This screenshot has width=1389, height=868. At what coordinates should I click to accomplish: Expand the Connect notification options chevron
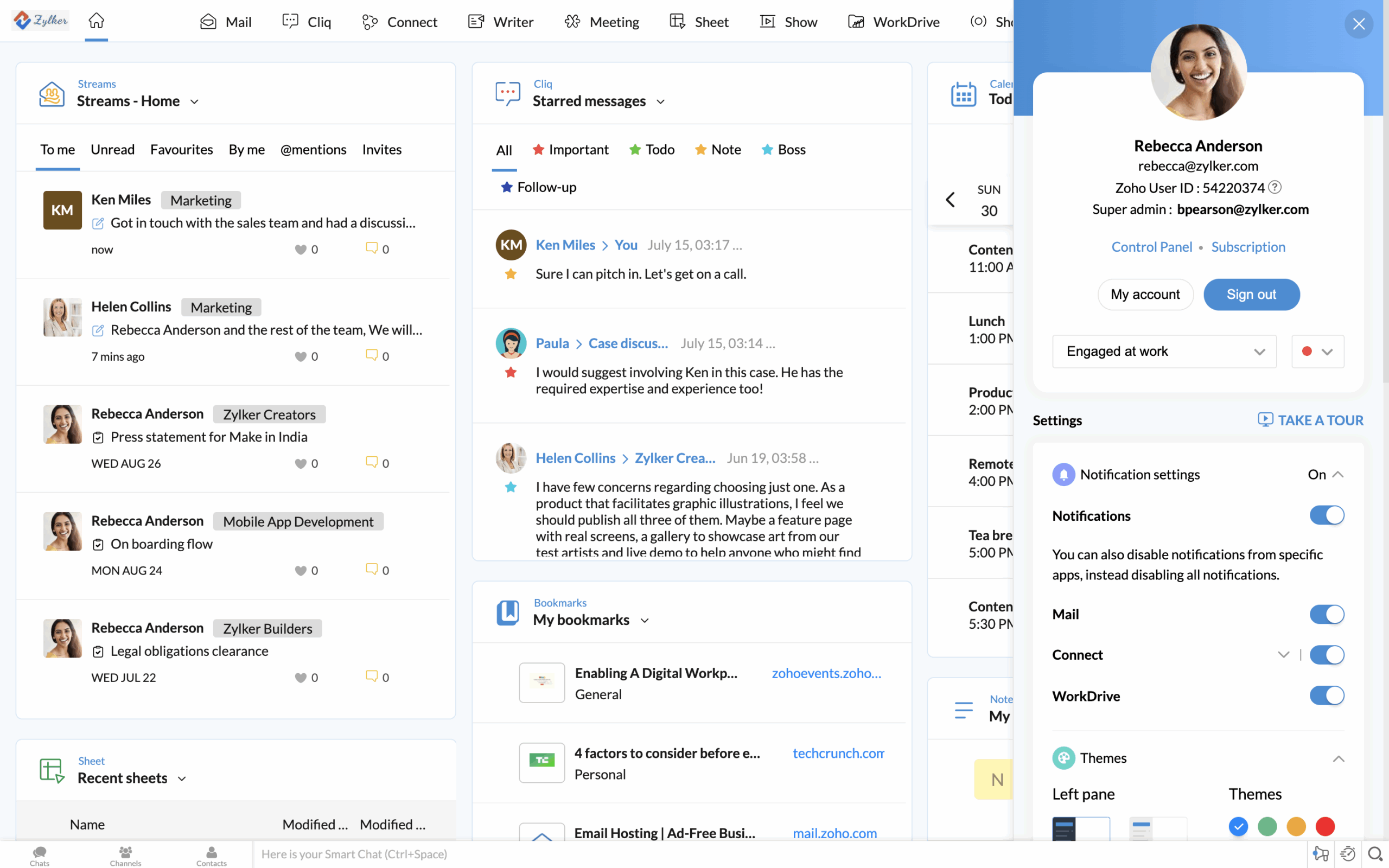[1283, 655]
